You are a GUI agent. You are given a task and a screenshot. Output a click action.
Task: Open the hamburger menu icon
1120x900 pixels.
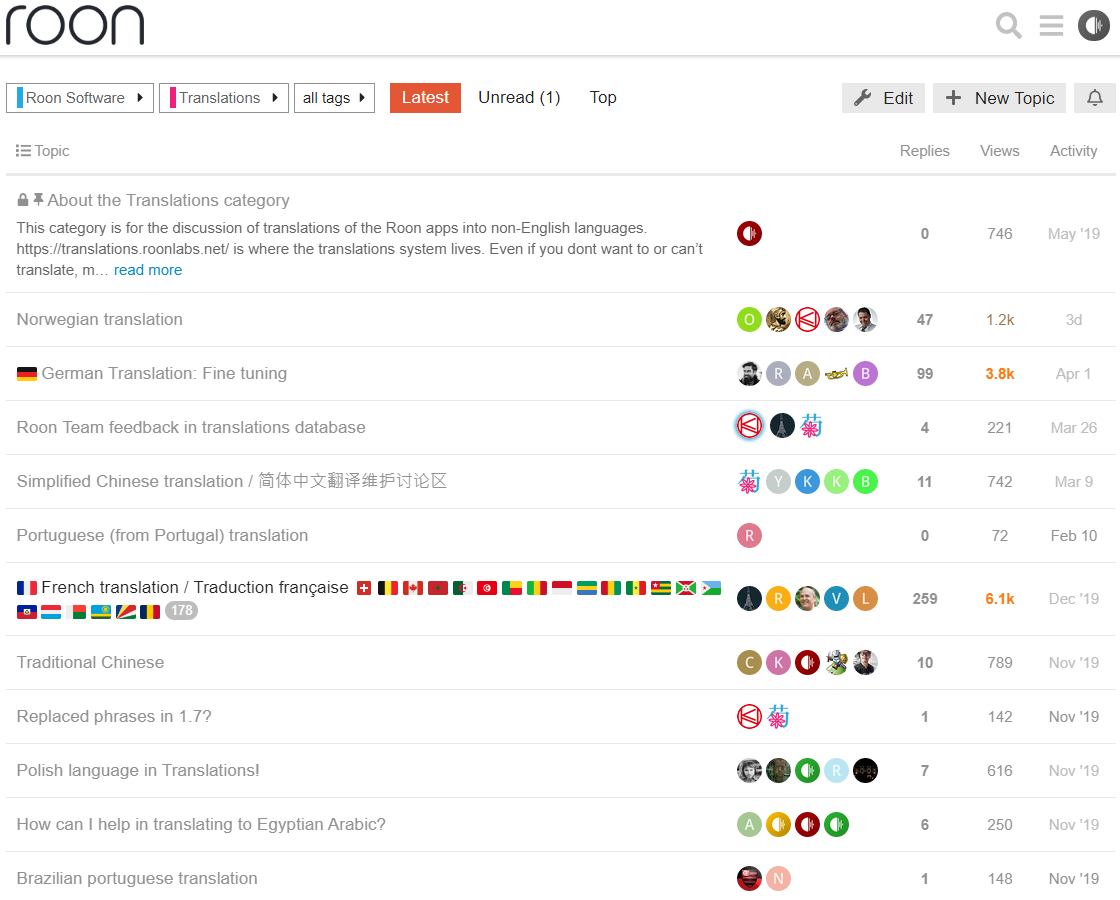click(1051, 26)
